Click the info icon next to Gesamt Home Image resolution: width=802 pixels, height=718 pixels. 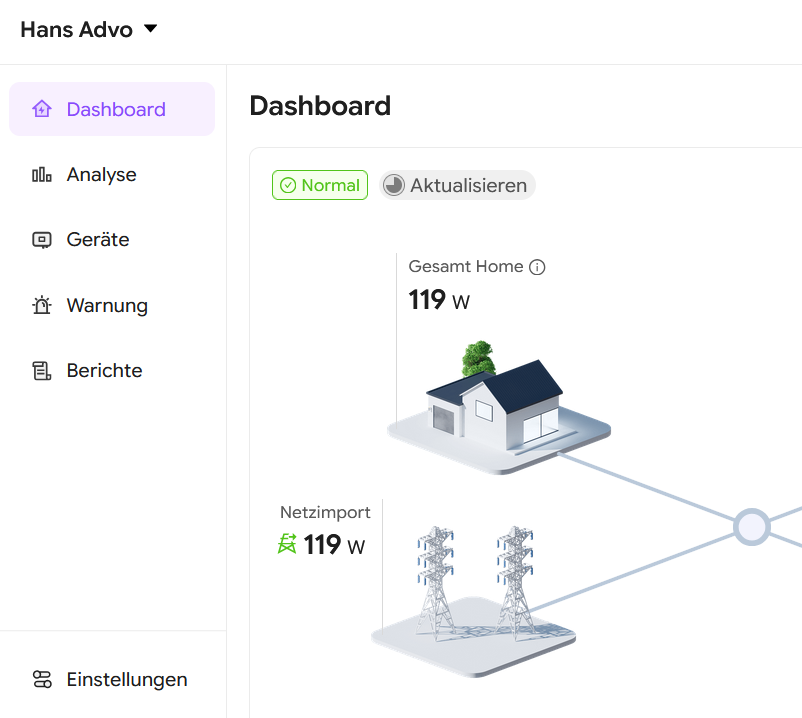tap(537, 267)
